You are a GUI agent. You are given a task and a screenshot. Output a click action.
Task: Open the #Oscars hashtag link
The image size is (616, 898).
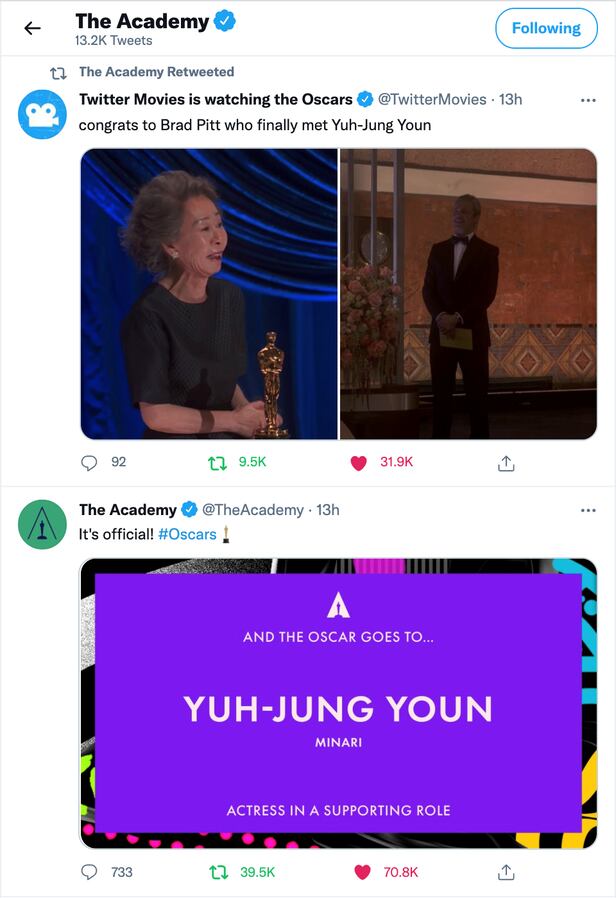coord(187,534)
